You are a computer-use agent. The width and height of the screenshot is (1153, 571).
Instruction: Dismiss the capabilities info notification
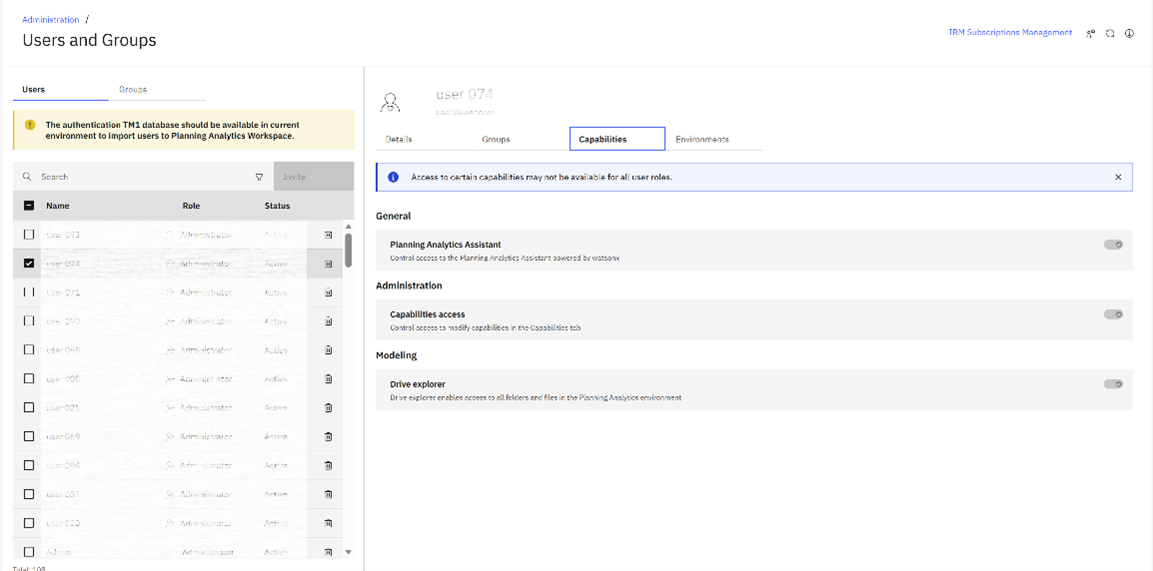(x=1118, y=177)
